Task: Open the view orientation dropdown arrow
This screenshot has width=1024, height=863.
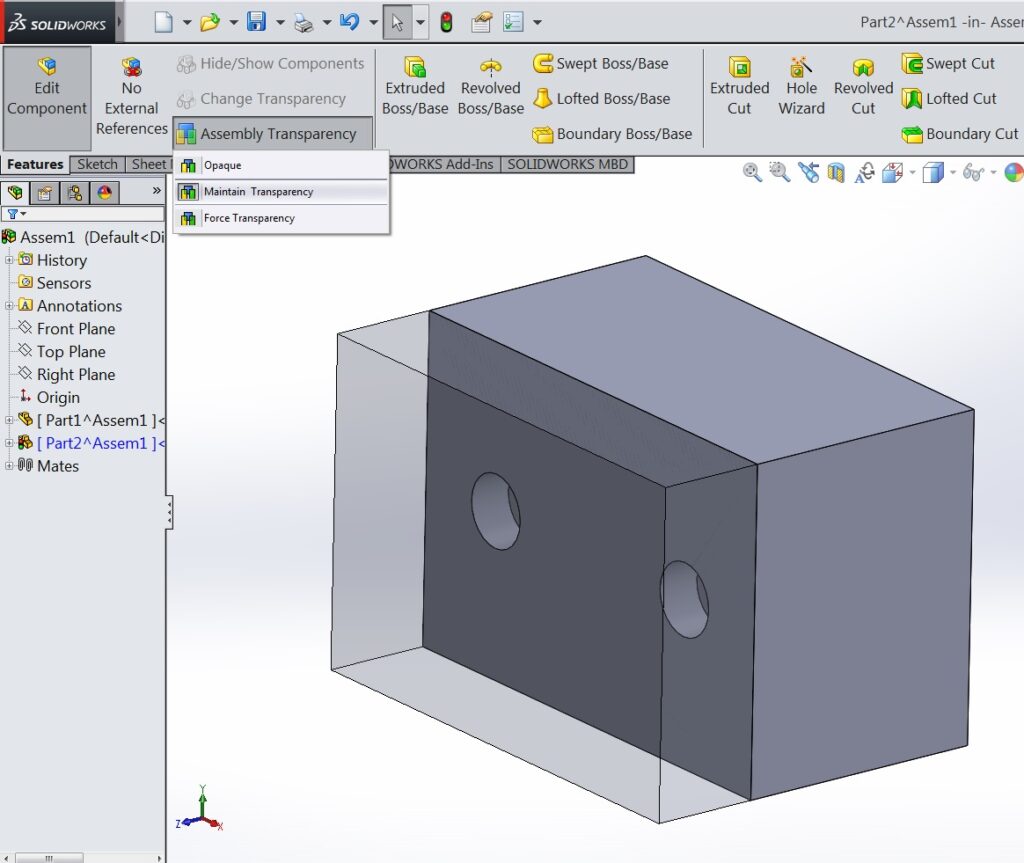Action: click(952, 172)
